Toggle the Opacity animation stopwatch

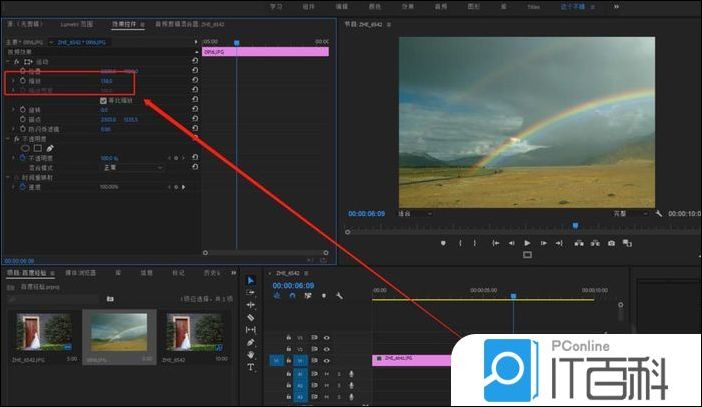[x=23, y=158]
